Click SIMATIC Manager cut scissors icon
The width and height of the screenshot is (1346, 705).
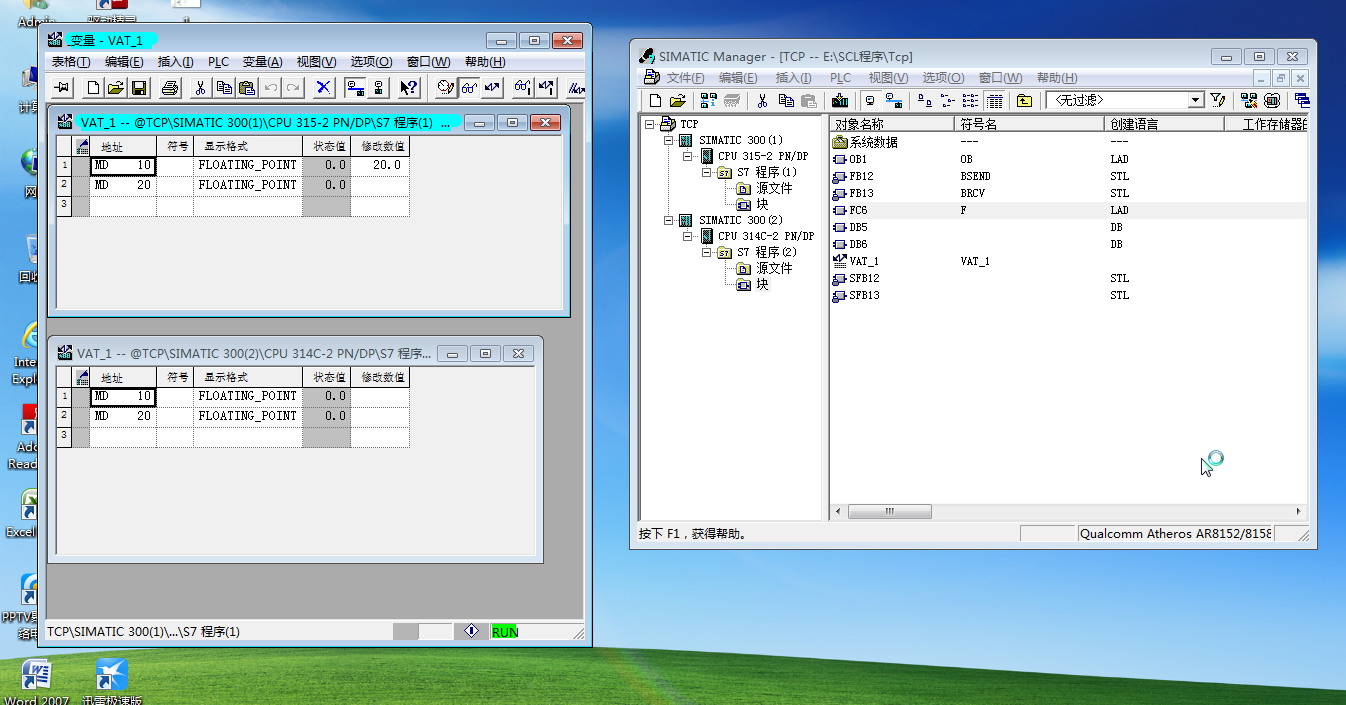[x=761, y=100]
